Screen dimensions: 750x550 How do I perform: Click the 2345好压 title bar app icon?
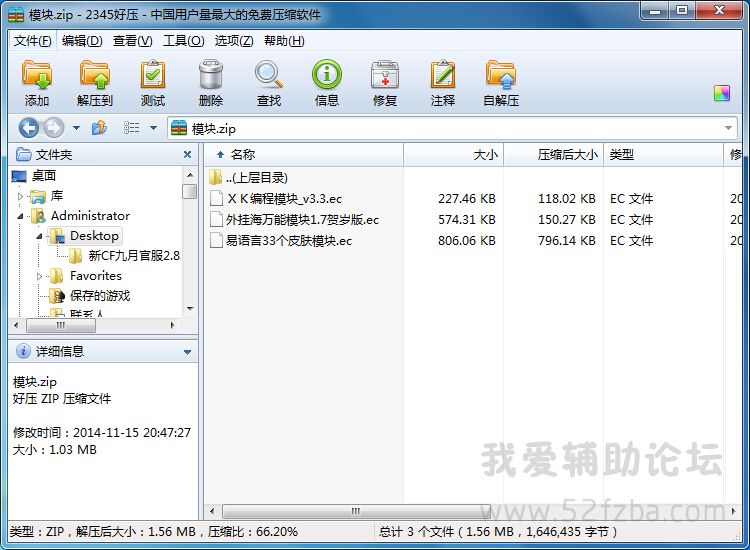coord(16,15)
